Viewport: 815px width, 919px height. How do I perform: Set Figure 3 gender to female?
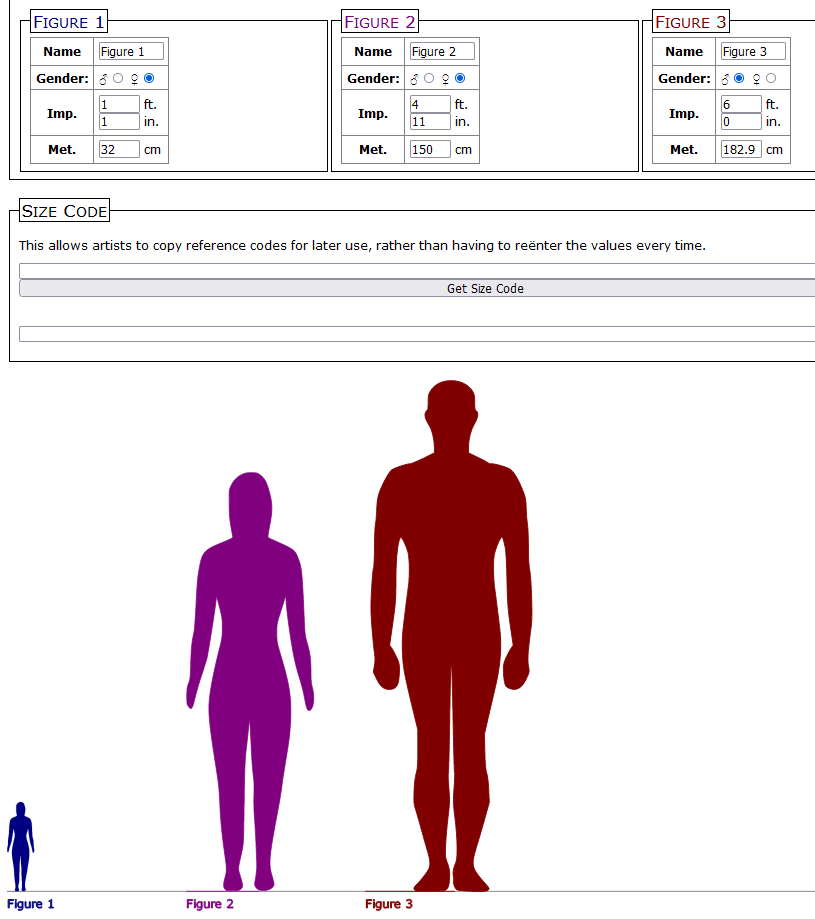pos(771,78)
